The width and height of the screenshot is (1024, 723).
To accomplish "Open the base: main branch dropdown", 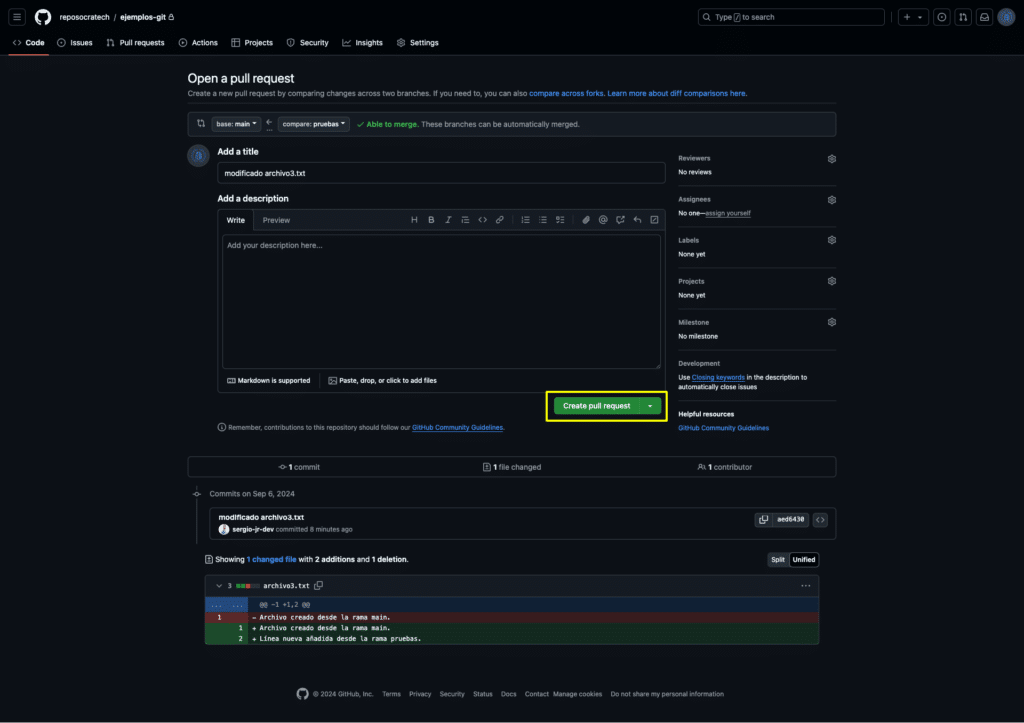I will (236, 124).
